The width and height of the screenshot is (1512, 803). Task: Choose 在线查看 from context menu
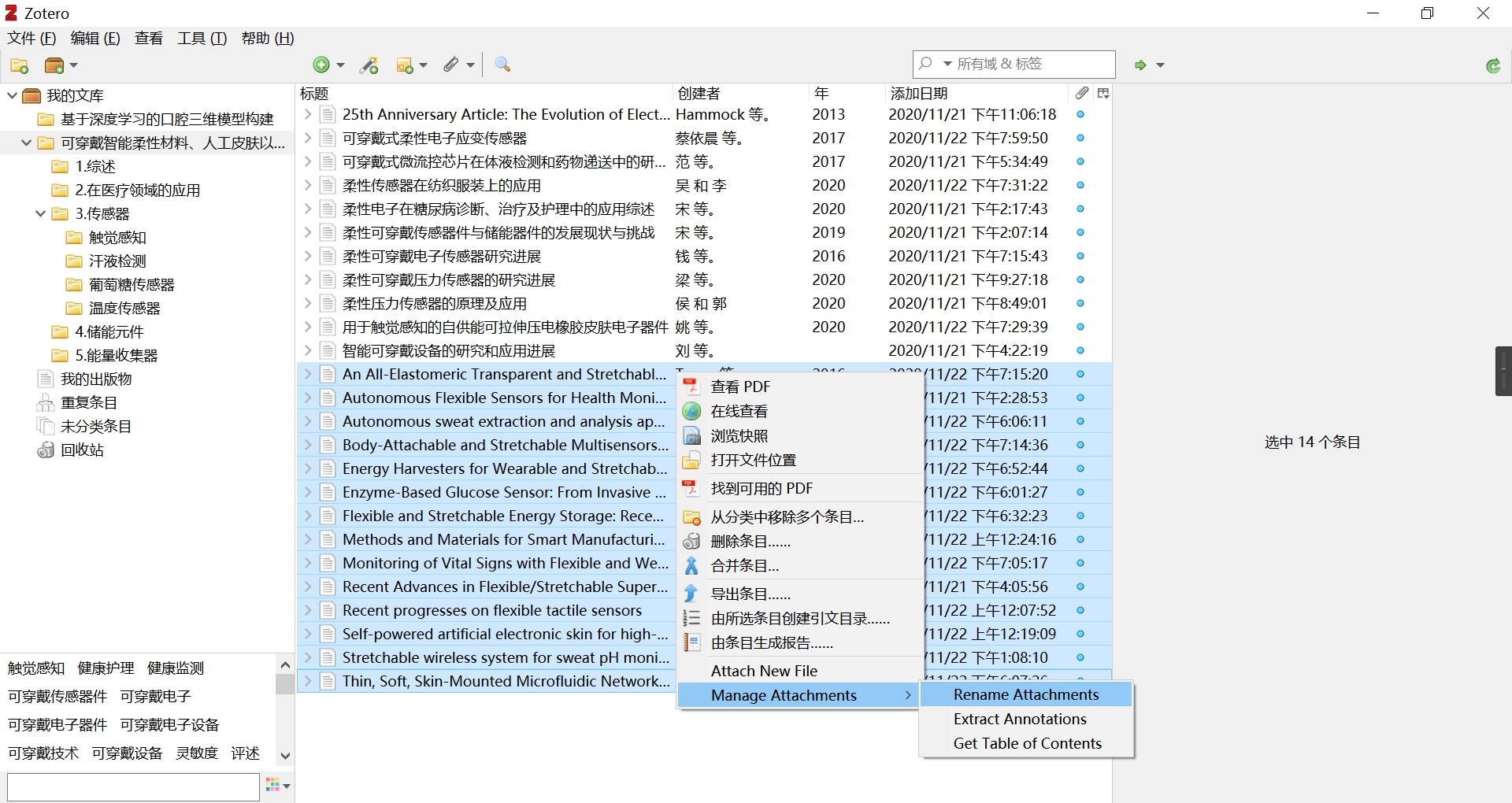pyautogui.click(x=800, y=411)
